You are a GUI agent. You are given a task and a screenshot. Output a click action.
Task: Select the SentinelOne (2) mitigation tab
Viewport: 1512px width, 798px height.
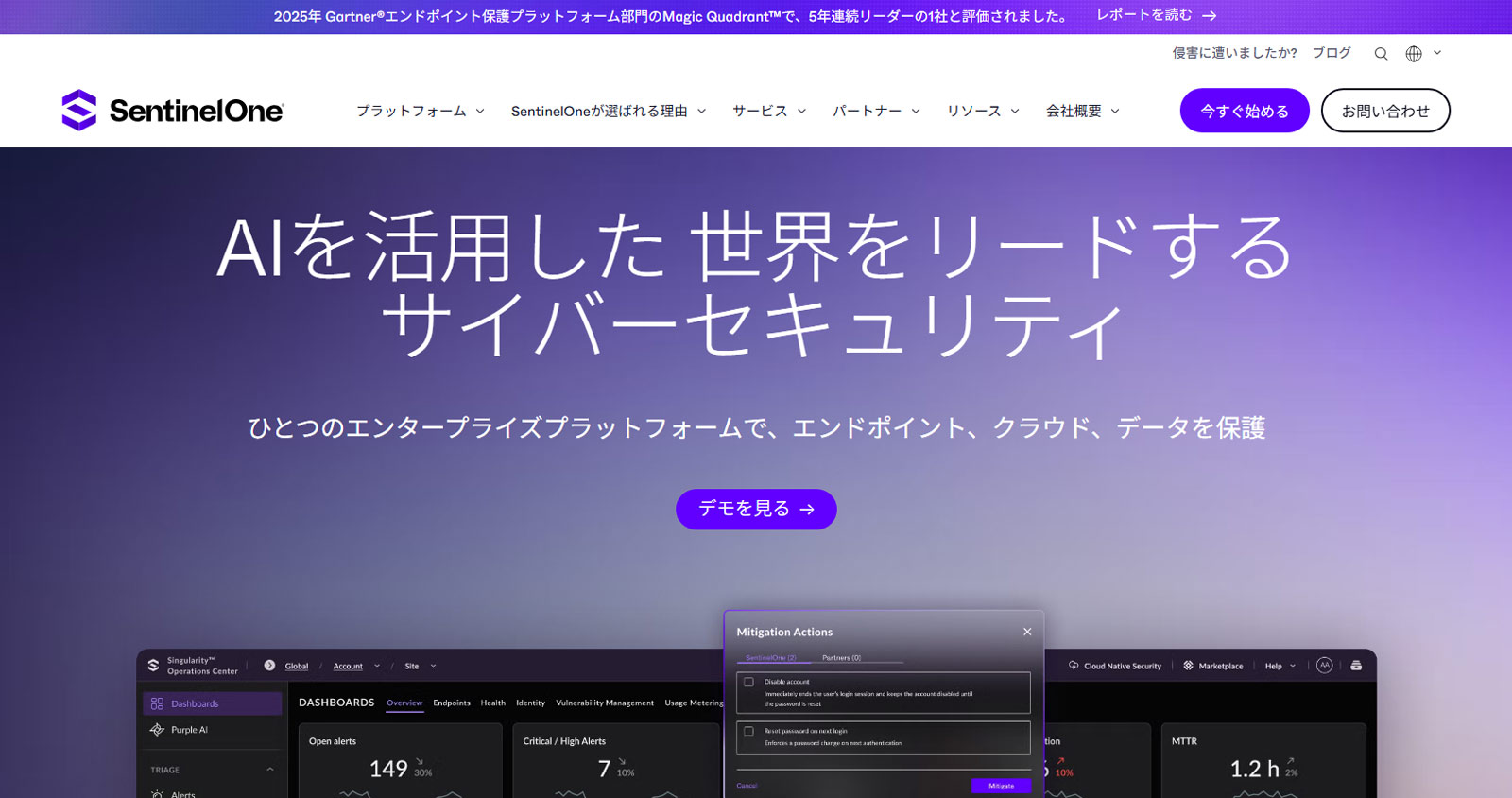coord(771,657)
